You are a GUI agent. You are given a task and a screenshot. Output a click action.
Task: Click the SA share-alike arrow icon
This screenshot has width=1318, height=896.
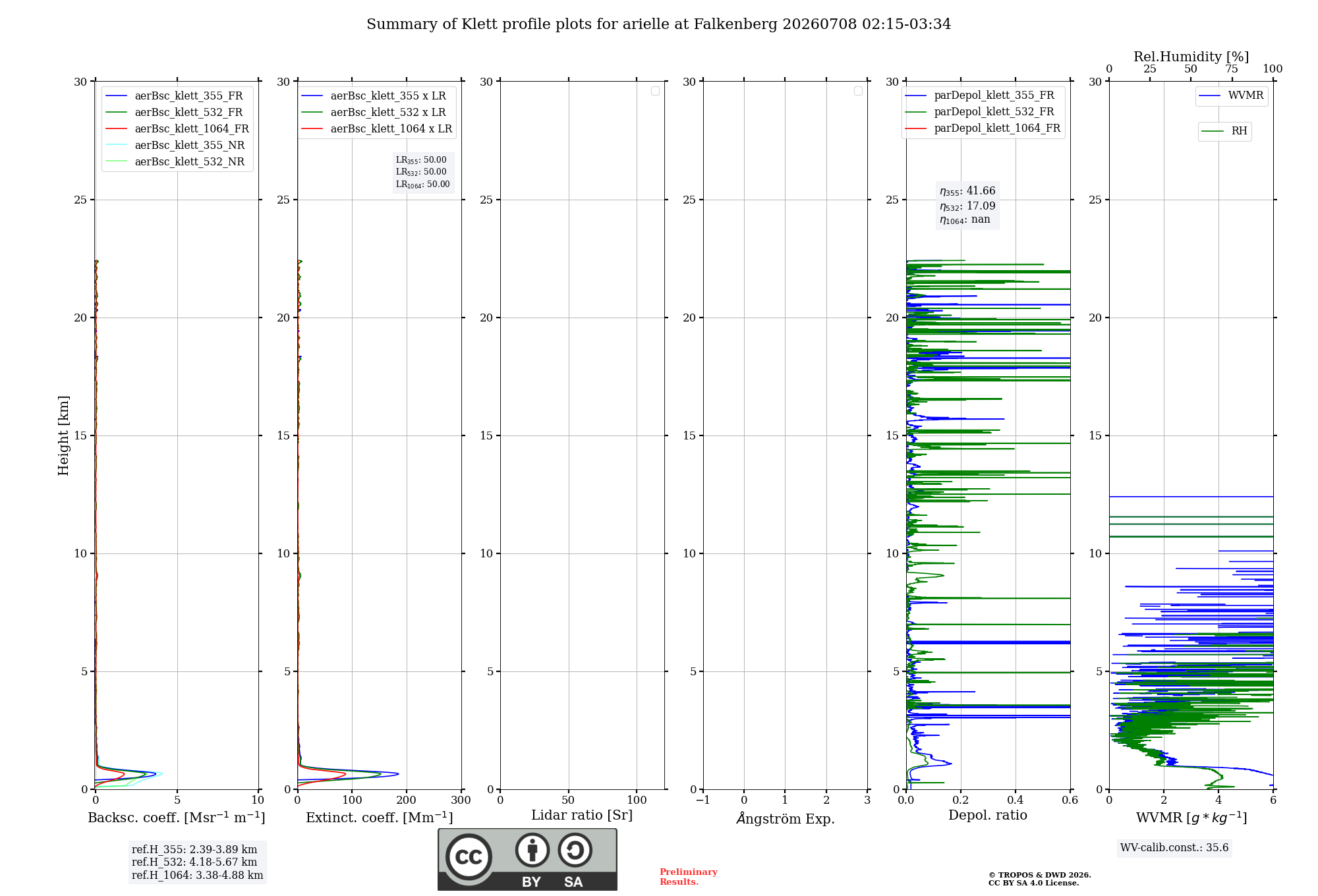575,850
